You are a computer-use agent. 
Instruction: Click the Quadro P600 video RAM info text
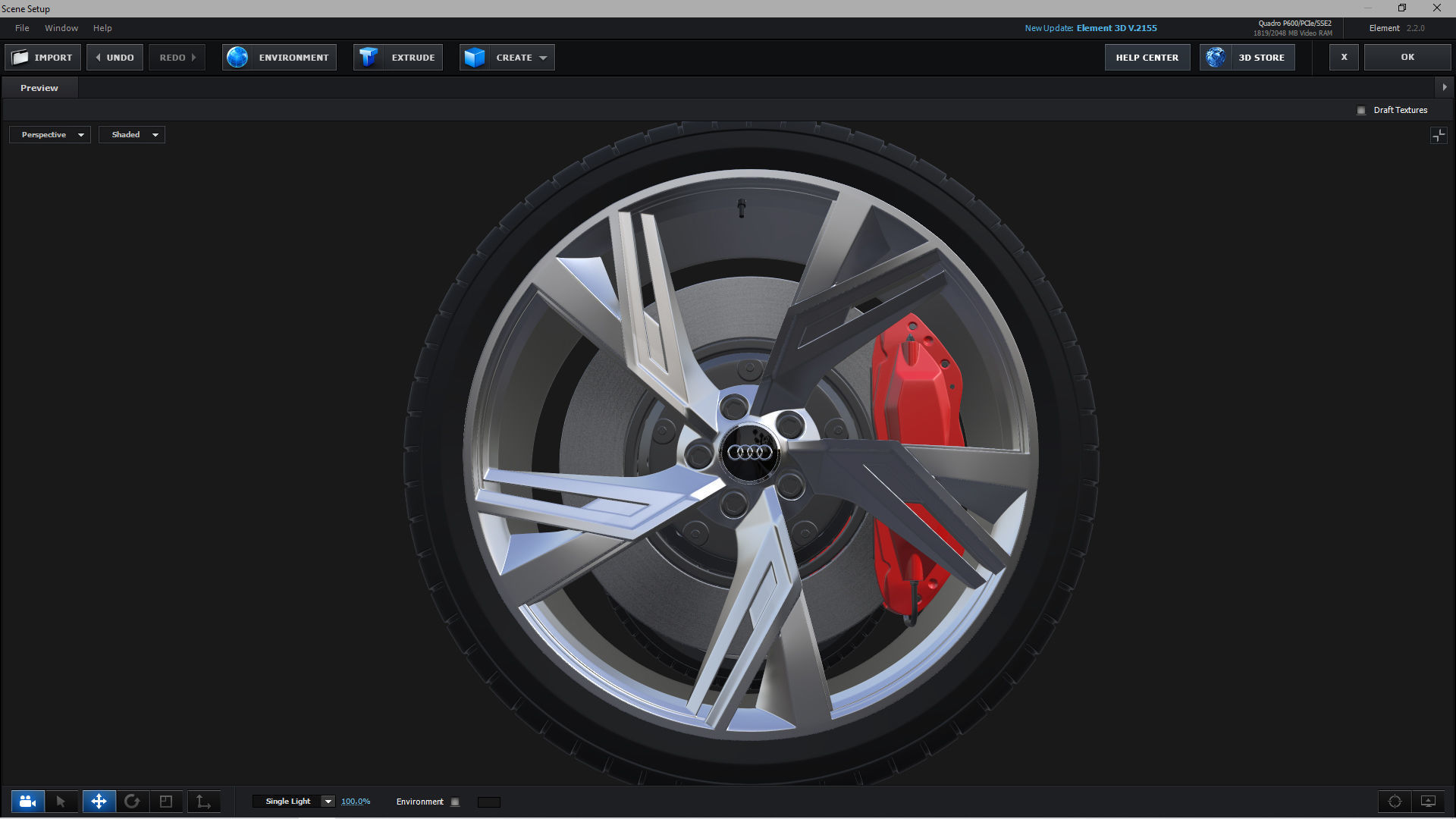(x=1293, y=28)
